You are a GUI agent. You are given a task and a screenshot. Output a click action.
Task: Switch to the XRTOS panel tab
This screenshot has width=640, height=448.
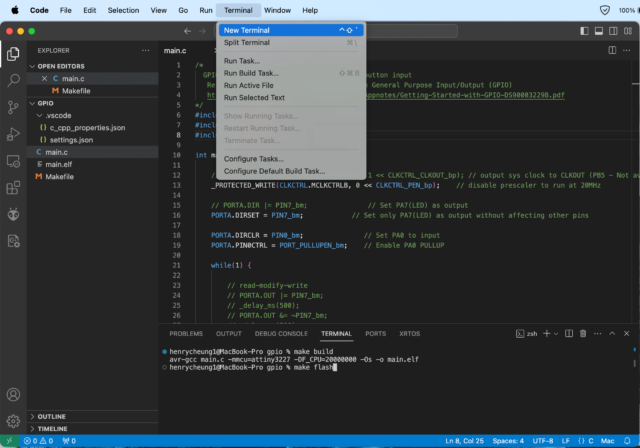click(409, 333)
